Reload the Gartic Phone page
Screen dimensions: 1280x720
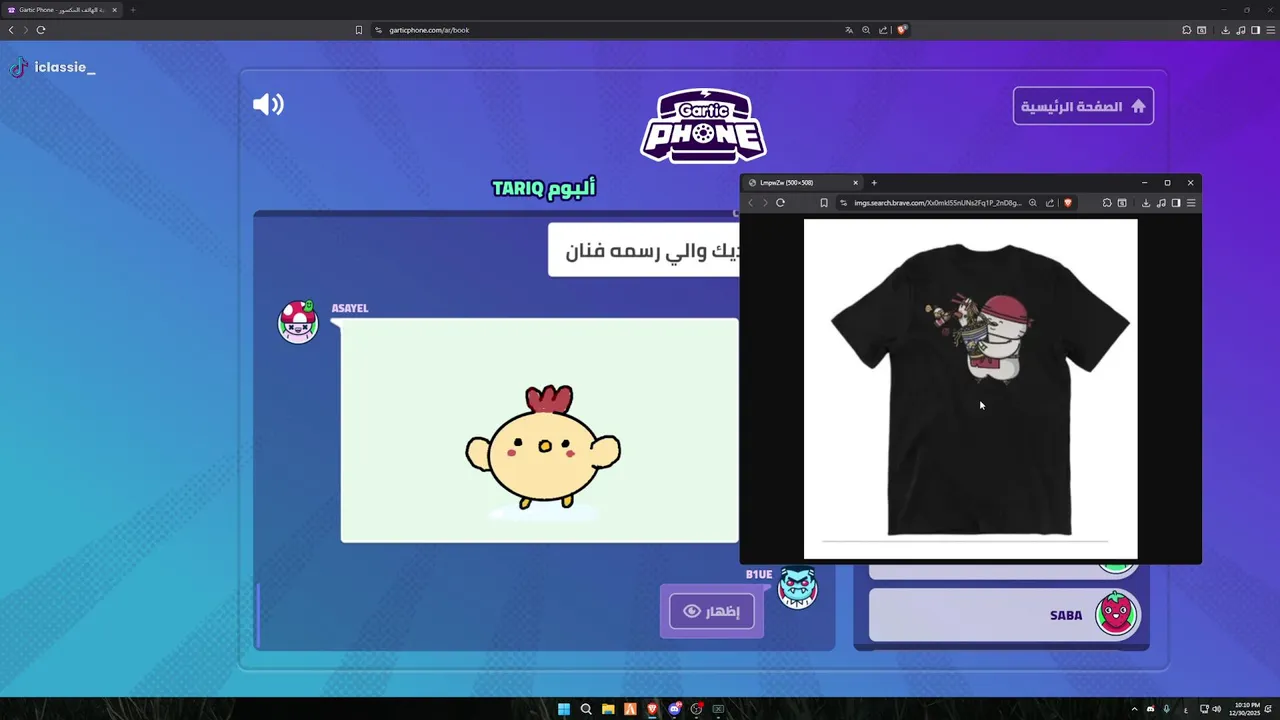click(41, 30)
